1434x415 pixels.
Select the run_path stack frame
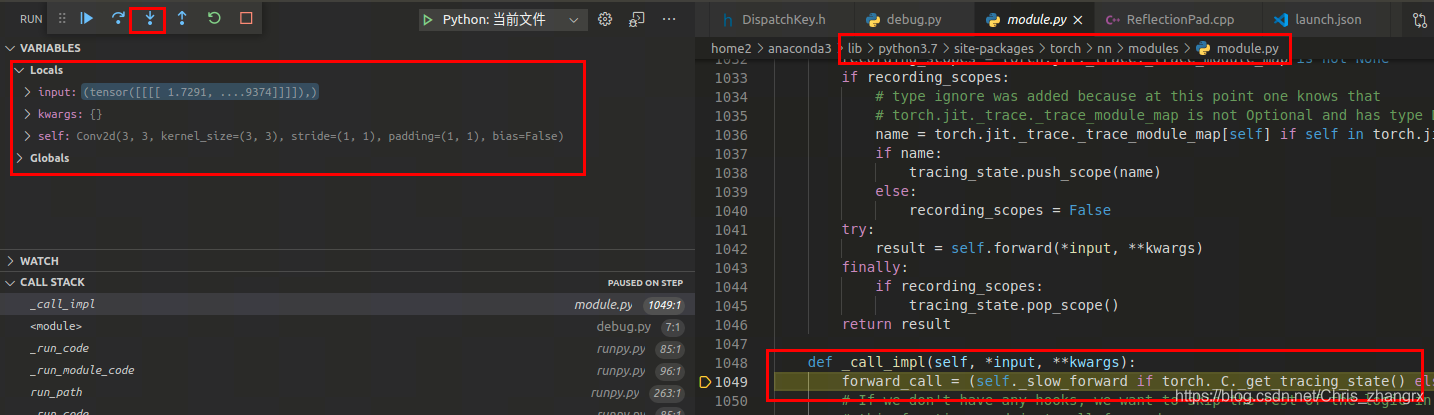point(347,392)
